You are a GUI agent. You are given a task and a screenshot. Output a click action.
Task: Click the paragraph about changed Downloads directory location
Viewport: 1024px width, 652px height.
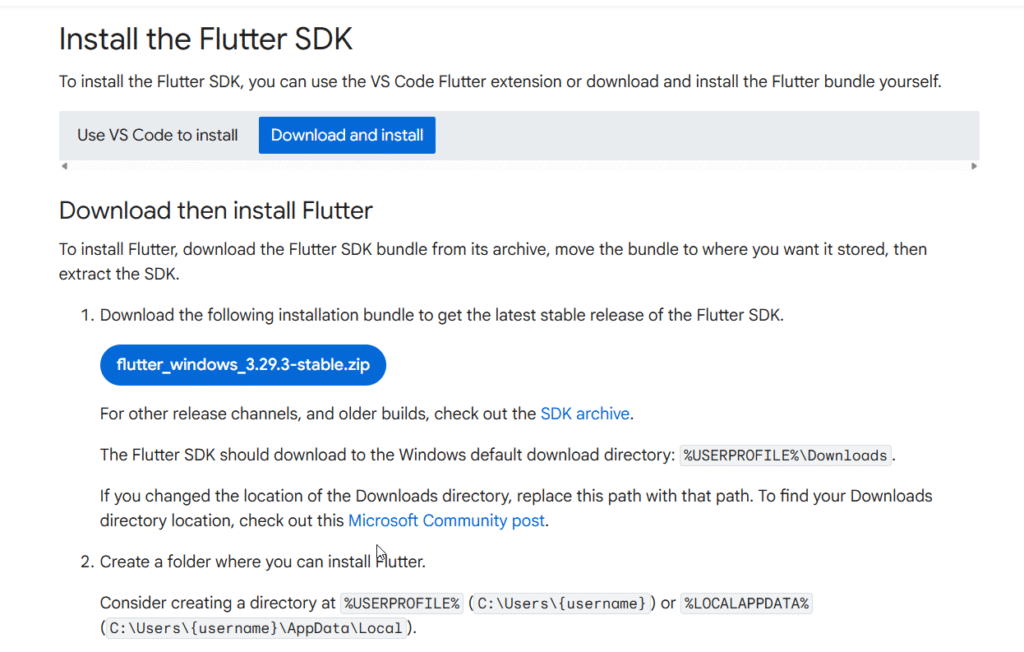click(516, 508)
